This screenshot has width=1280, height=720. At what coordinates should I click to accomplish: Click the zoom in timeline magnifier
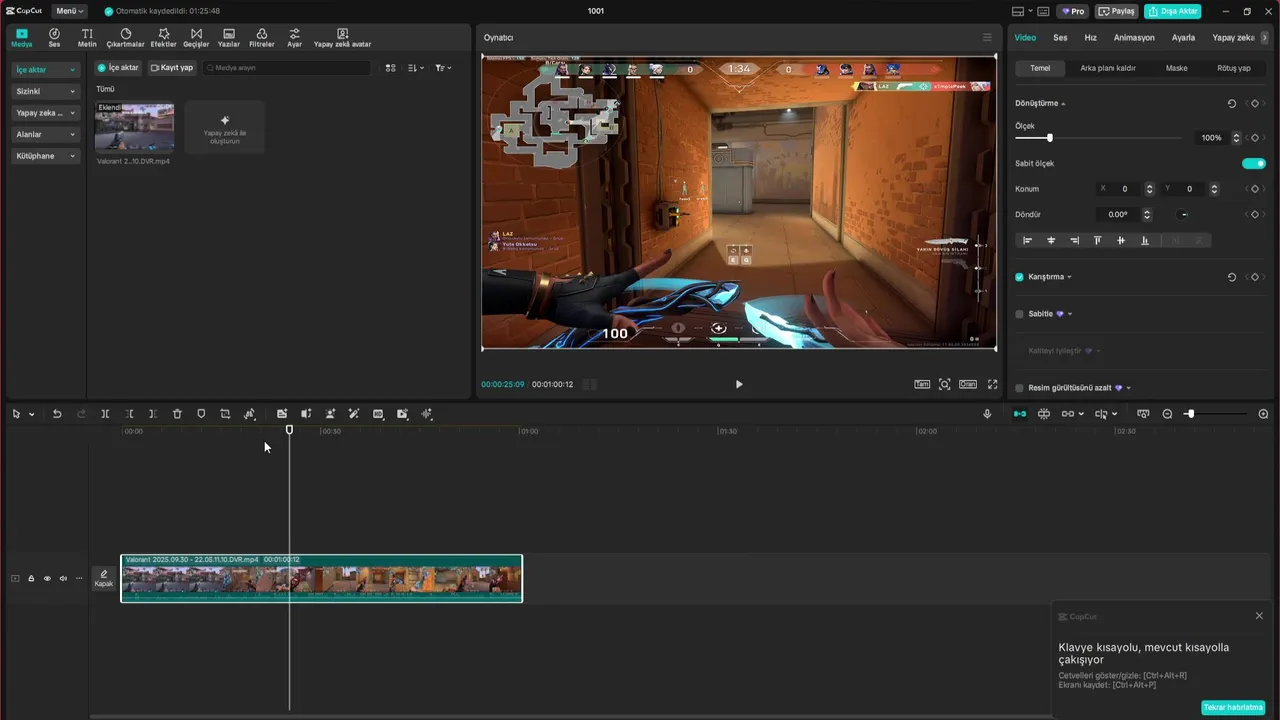[1263, 414]
